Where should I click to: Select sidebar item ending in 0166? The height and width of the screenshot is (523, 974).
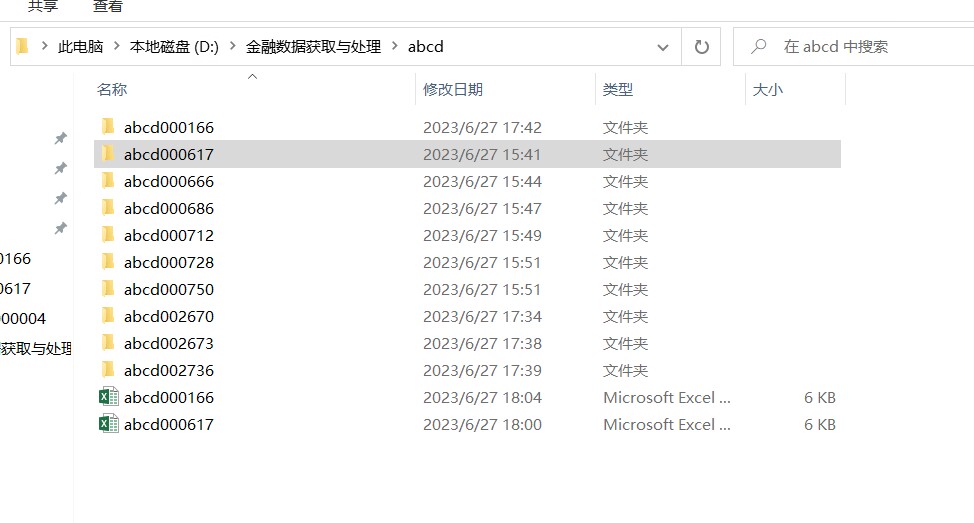(x=16, y=258)
